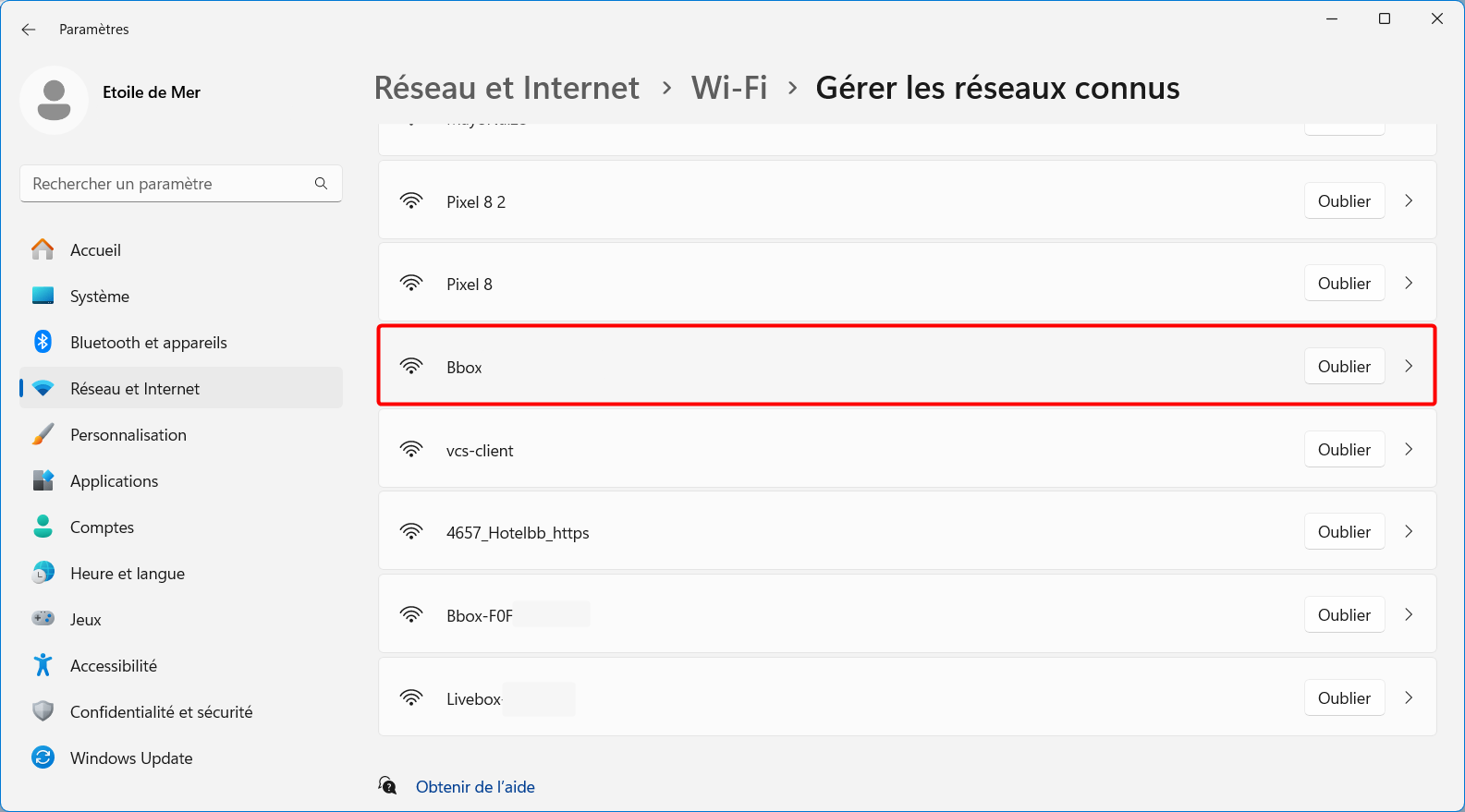Click the Comptes person icon
Image resolution: width=1465 pixels, height=812 pixels.
pyautogui.click(x=43, y=527)
